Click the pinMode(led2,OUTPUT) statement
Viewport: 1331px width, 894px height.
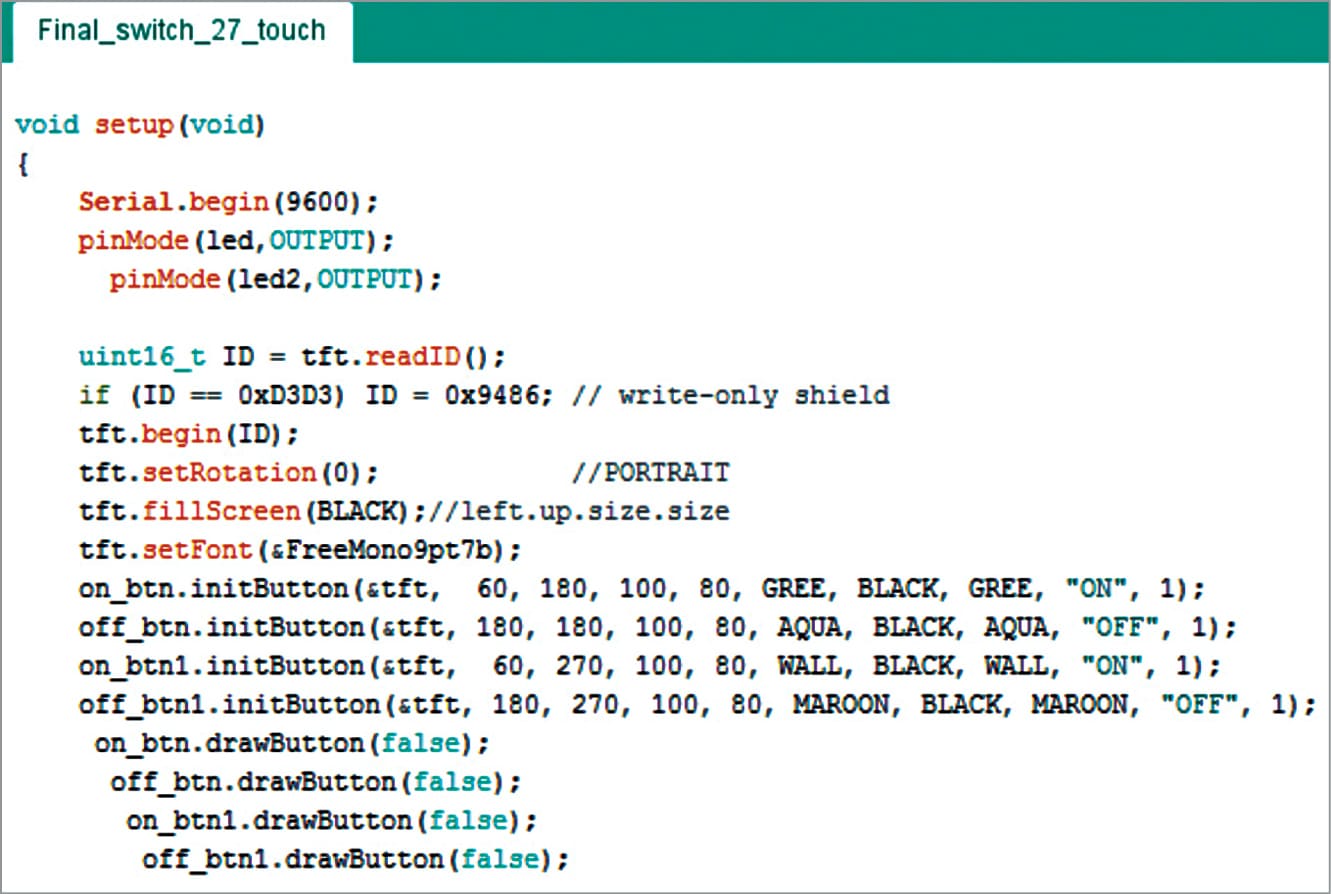[x=275, y=279]
